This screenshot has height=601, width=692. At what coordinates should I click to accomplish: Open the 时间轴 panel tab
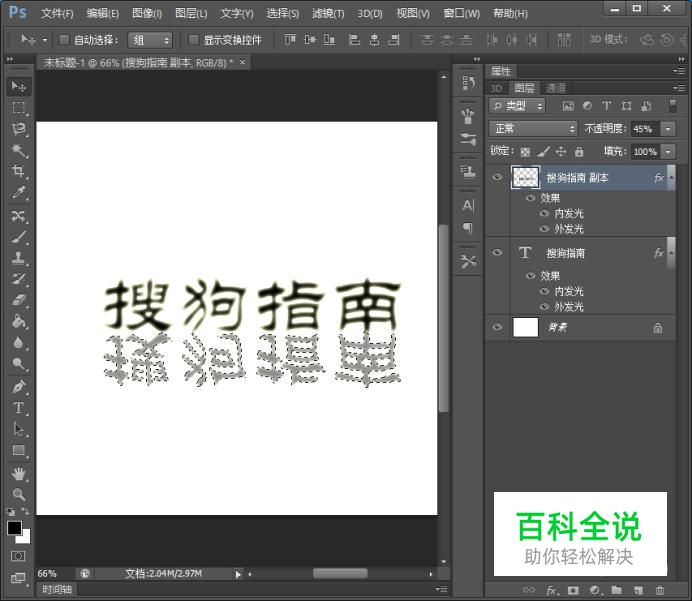click(57, 590)
